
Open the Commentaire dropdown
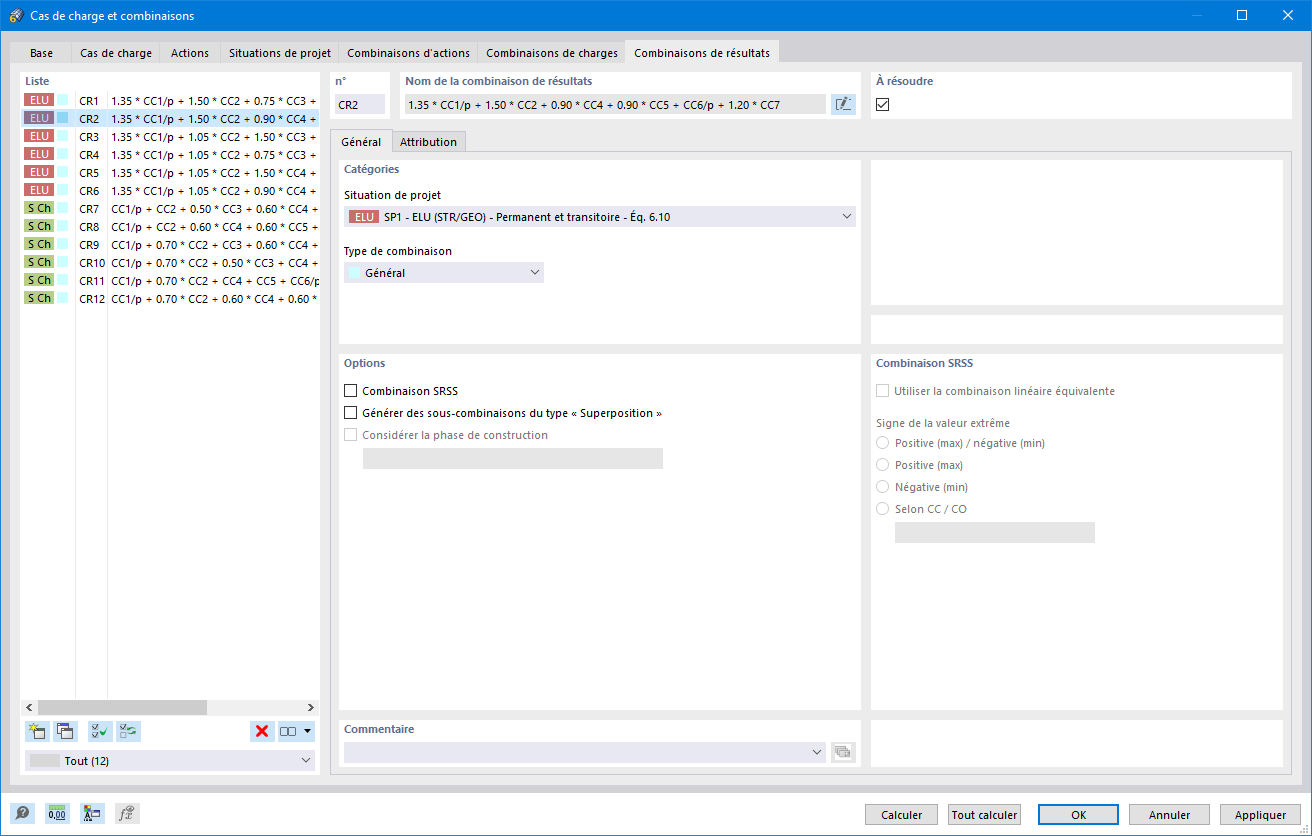pyautogui.click(x=585, y=752)
